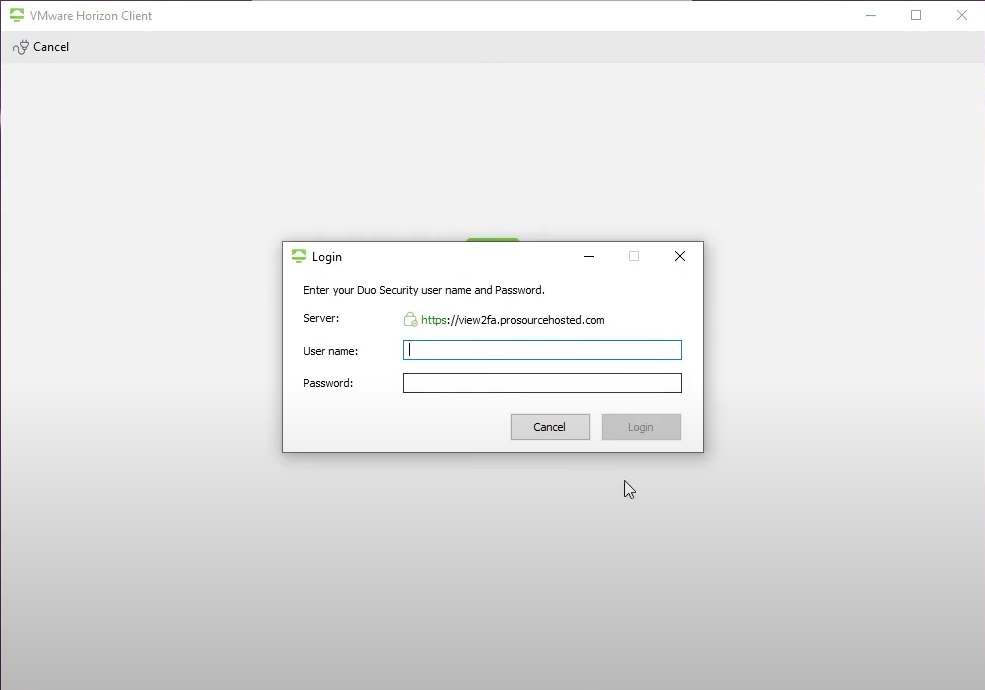Click the Server label in the dialog
The height and width of the screenshot is (690, 985).
(321, 319)
